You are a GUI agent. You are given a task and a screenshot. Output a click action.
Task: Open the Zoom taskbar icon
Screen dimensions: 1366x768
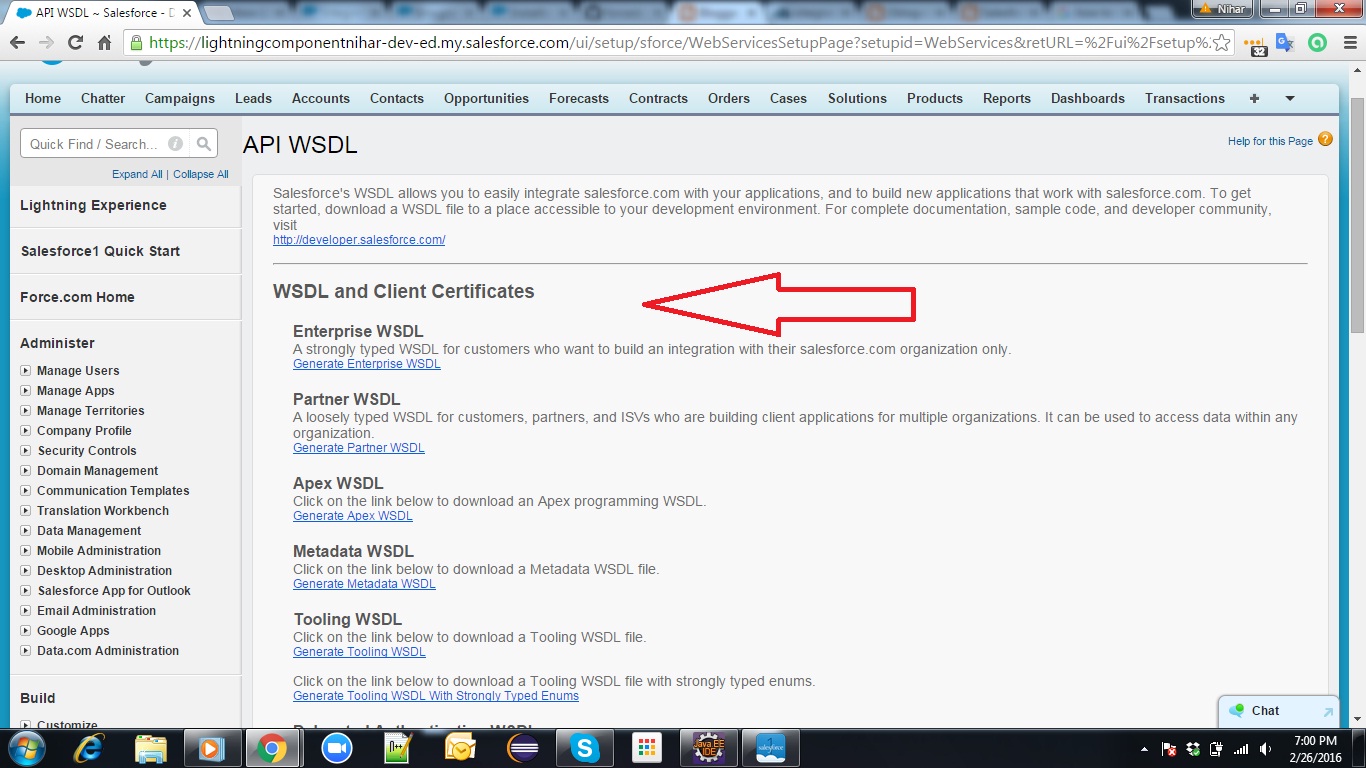tap(337, 748)
